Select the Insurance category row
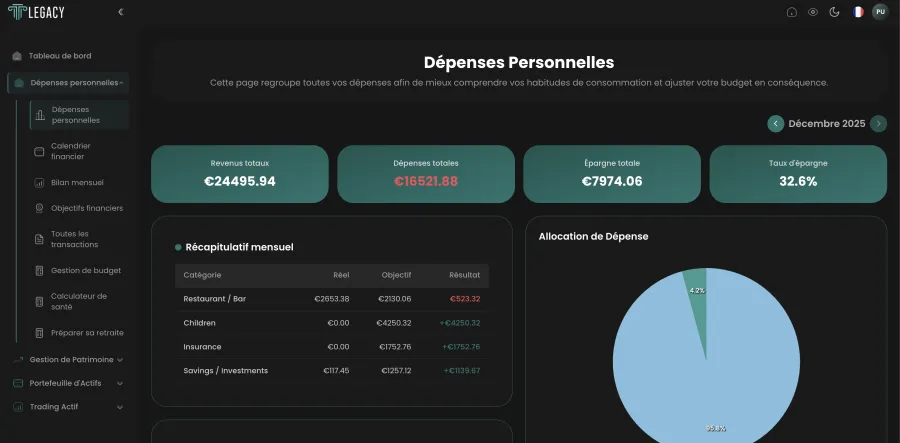This screenshot has width=900, height=443. tap(332, 347)
